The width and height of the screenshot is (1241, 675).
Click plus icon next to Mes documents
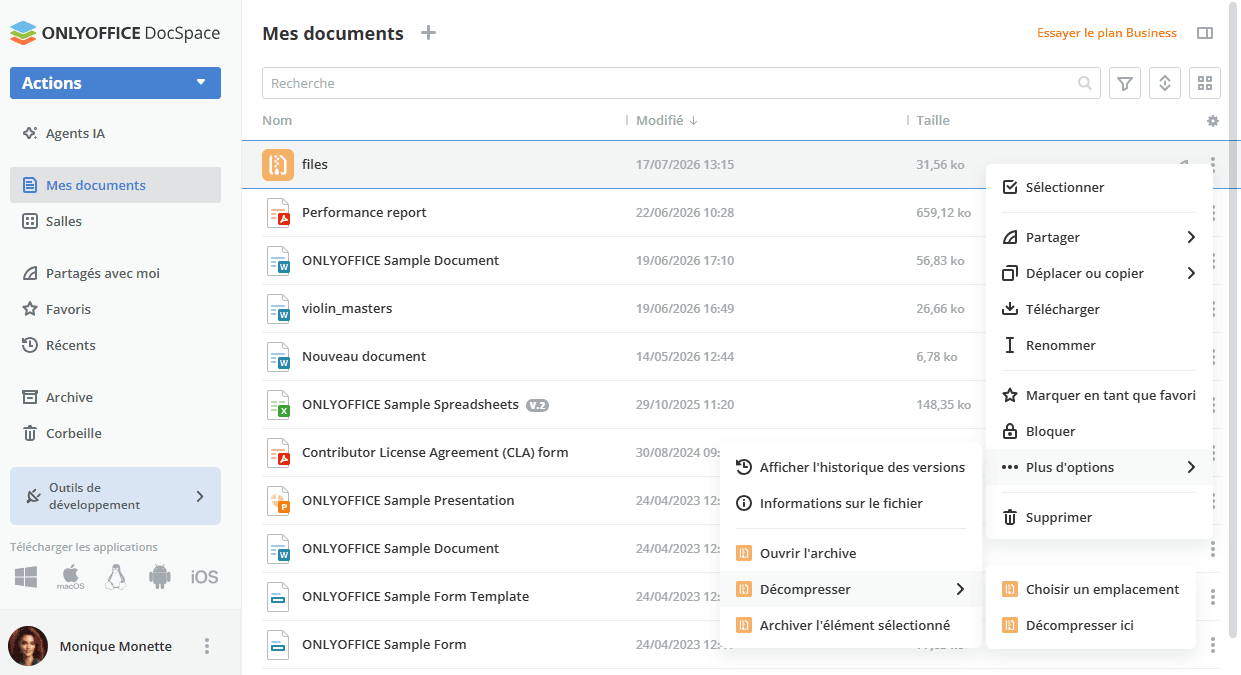click(428, 33)
